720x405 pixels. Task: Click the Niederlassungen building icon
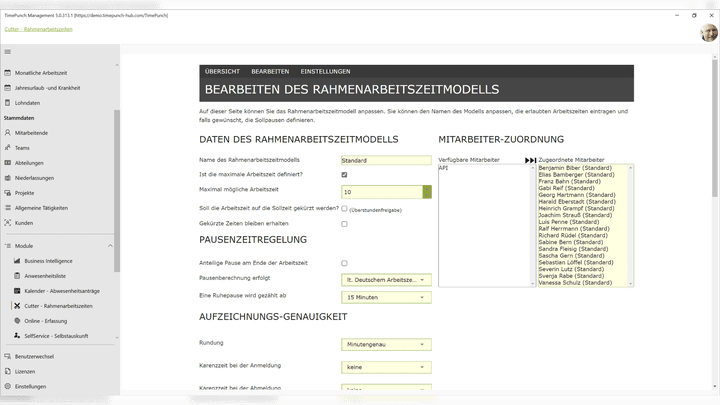click(x=7, y=178)
